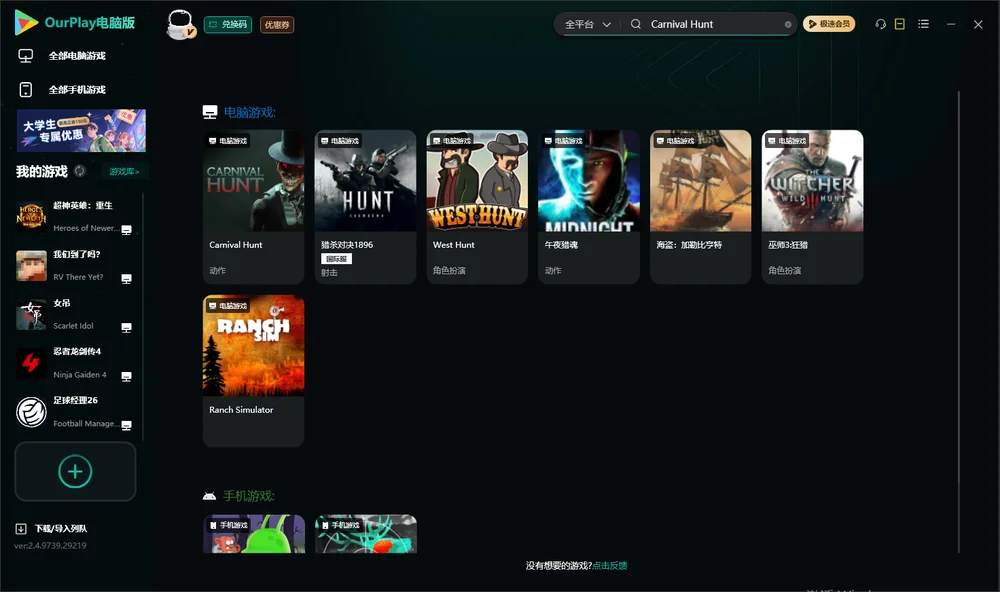Click the 优惠券 coupon button
The width and height of the screenshot is (1000, 592).
277,25
